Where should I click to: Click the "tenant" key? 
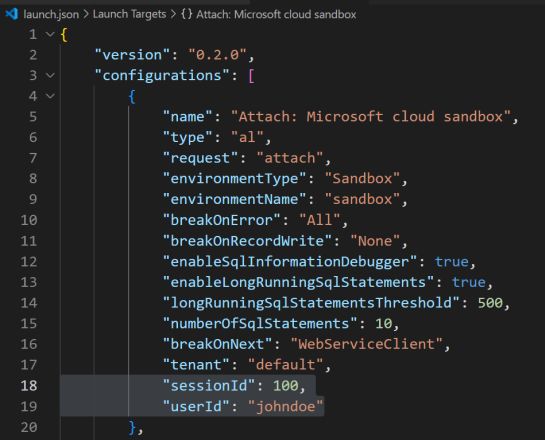[x=196, y=365]
